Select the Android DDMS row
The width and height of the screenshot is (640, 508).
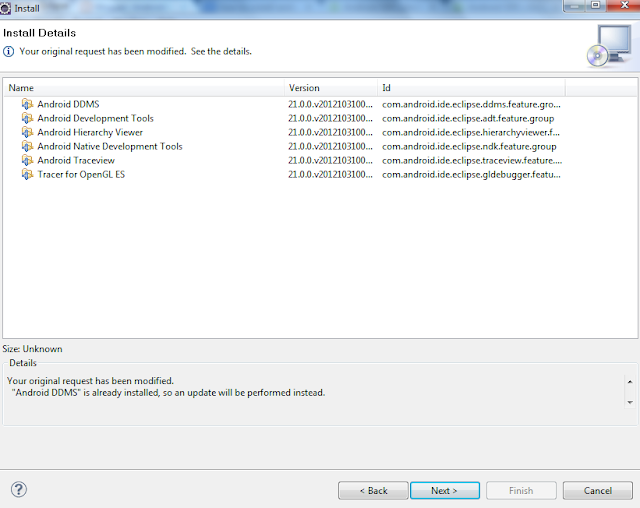click(x=320, y=104)
